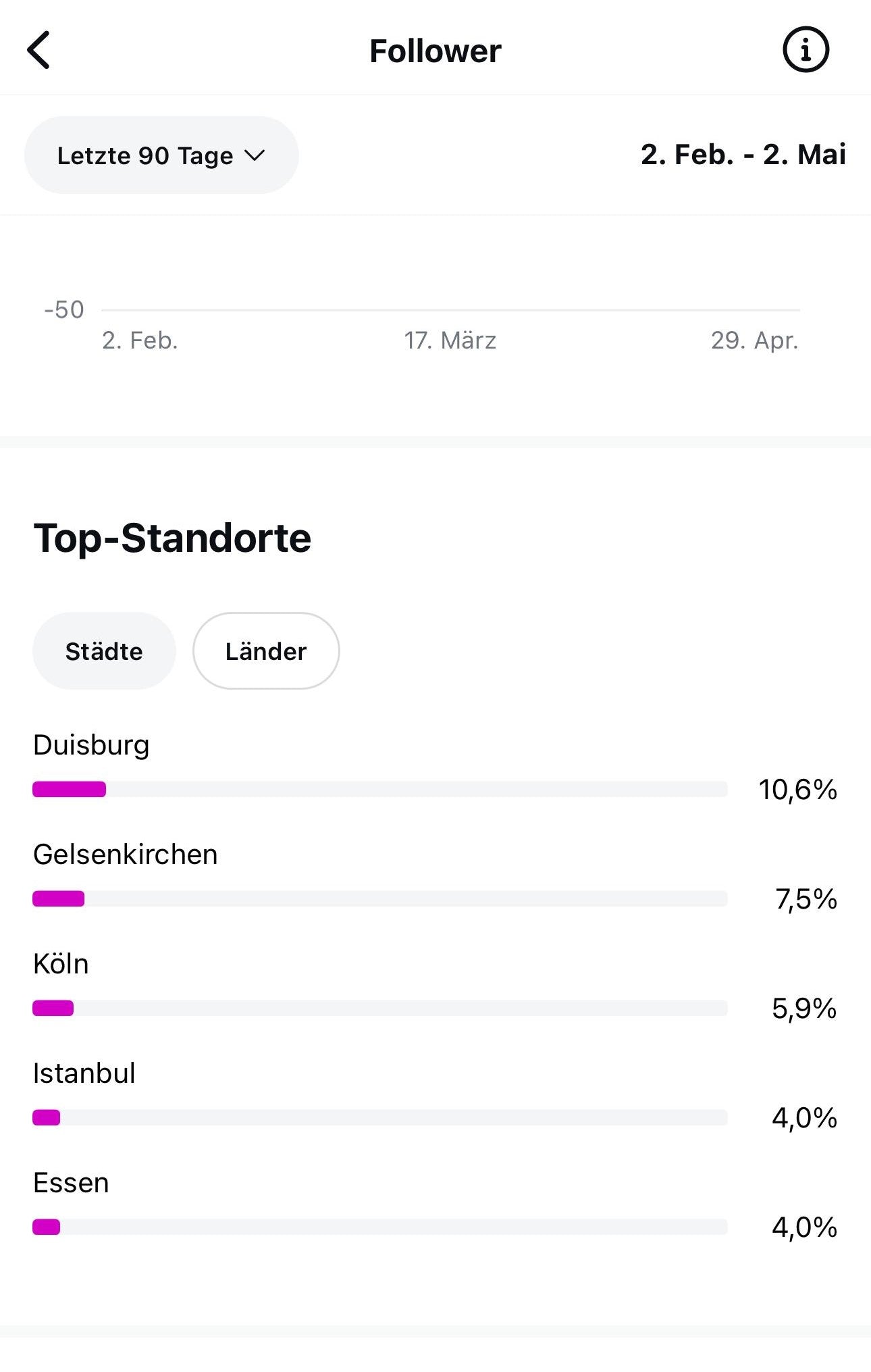
Task: Open the info icon at top right
Action: [x=805, y=50]
